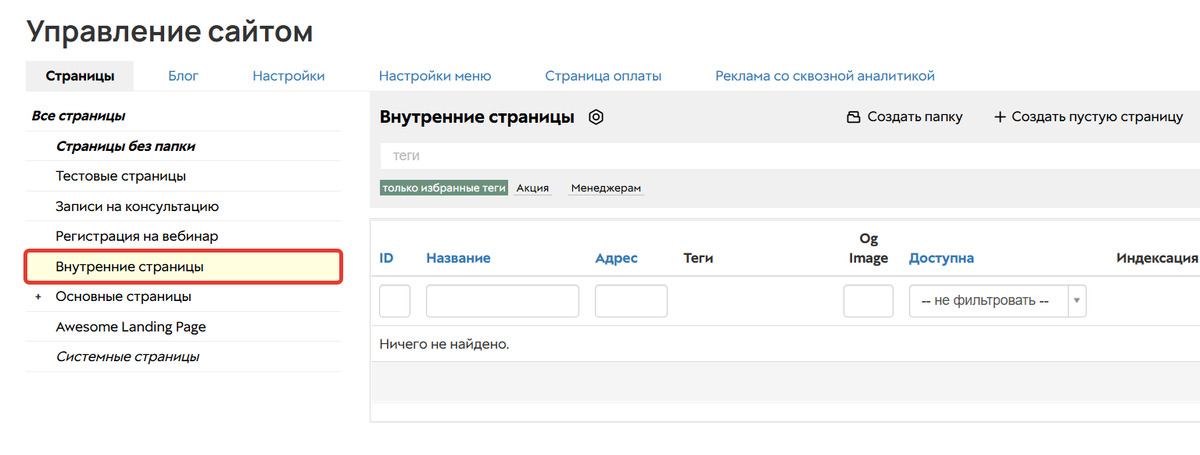Open the Тестовые страницы folder

point(121,176)
